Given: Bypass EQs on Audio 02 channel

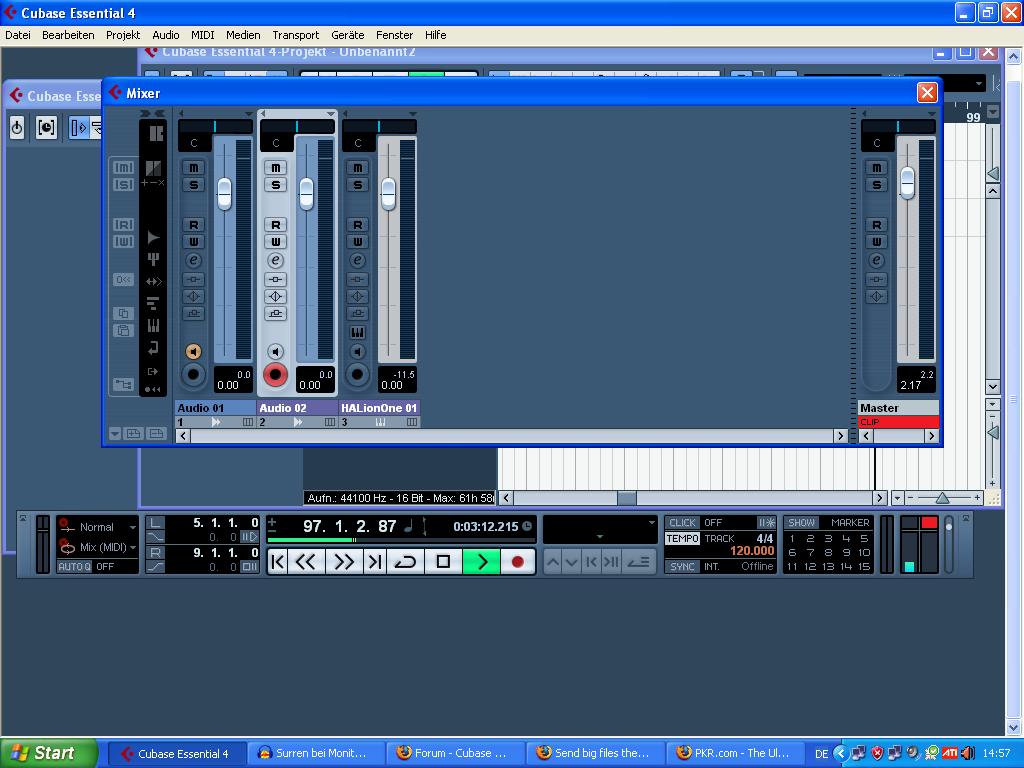Looking at the screenshot, I should [x=276, y=296].
